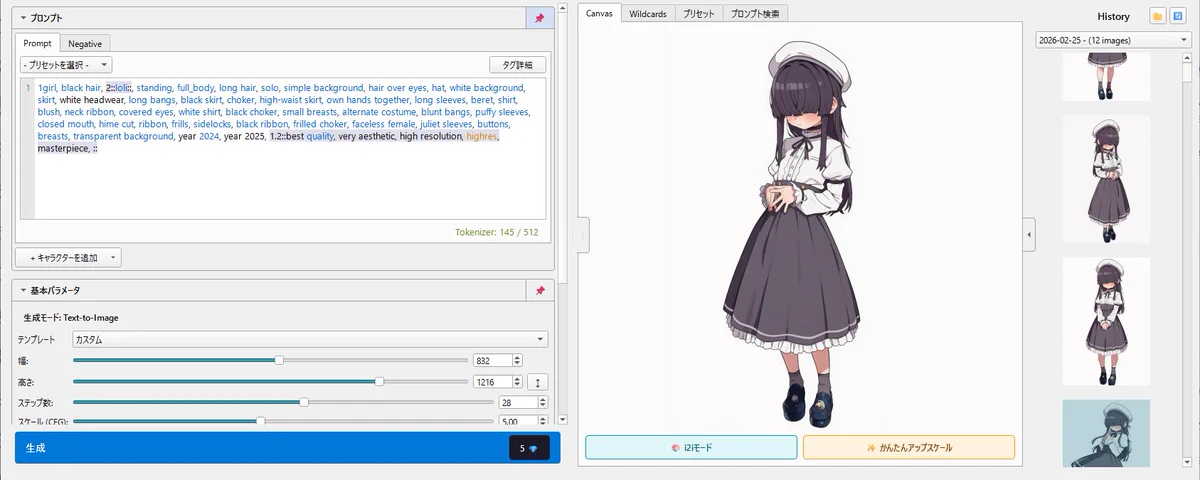
Task: Click the i2iモード button
Action: point(691,447)
